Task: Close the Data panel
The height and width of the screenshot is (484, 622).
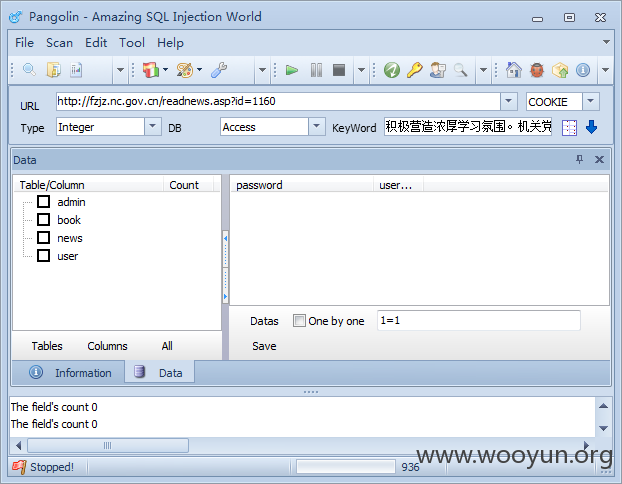Action: [599, 159]
